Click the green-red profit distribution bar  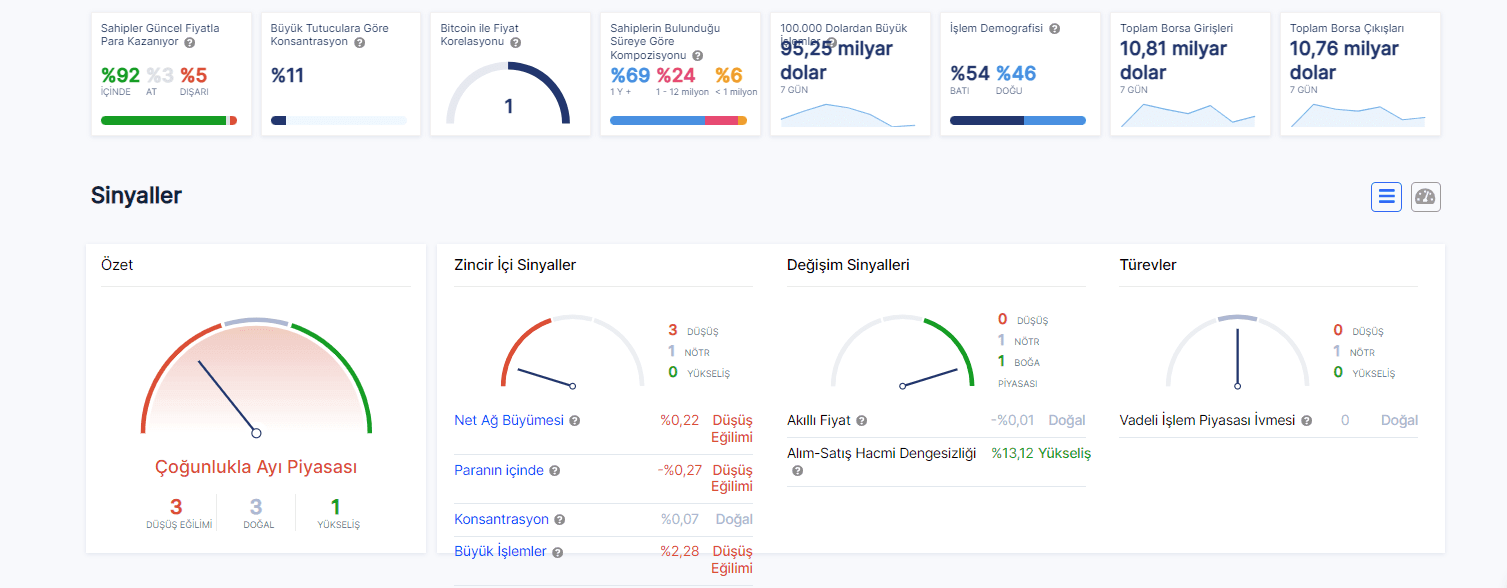point(169,121)
